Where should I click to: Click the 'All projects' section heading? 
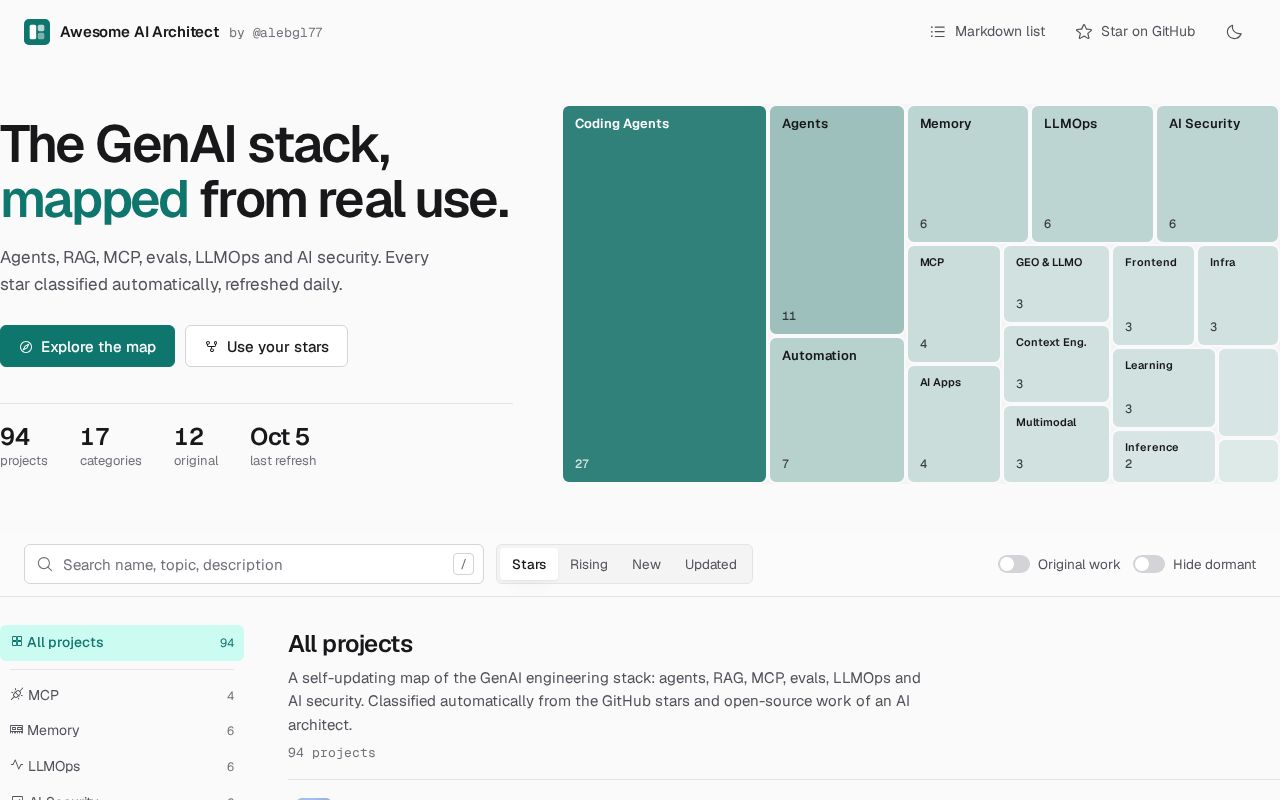[x=350, y=644]
